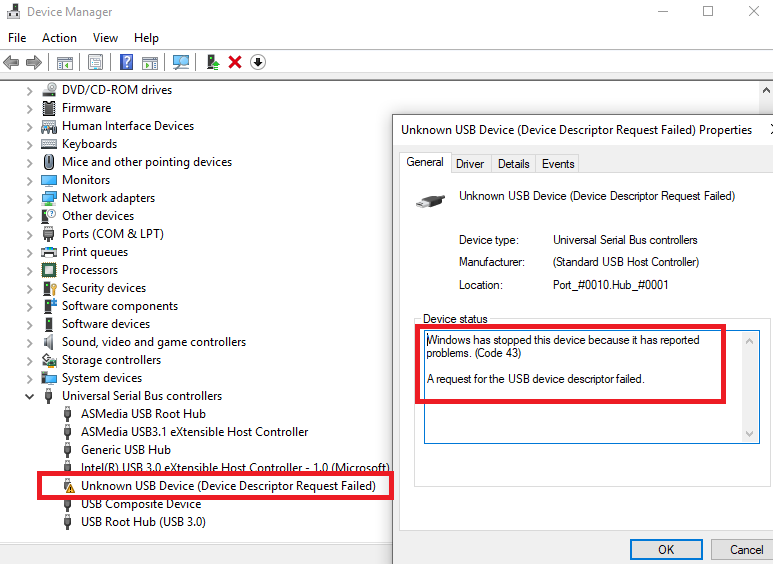773x564 pixels.
Task: Switch to the Driver tab
Action: click(x=470, y=164)
